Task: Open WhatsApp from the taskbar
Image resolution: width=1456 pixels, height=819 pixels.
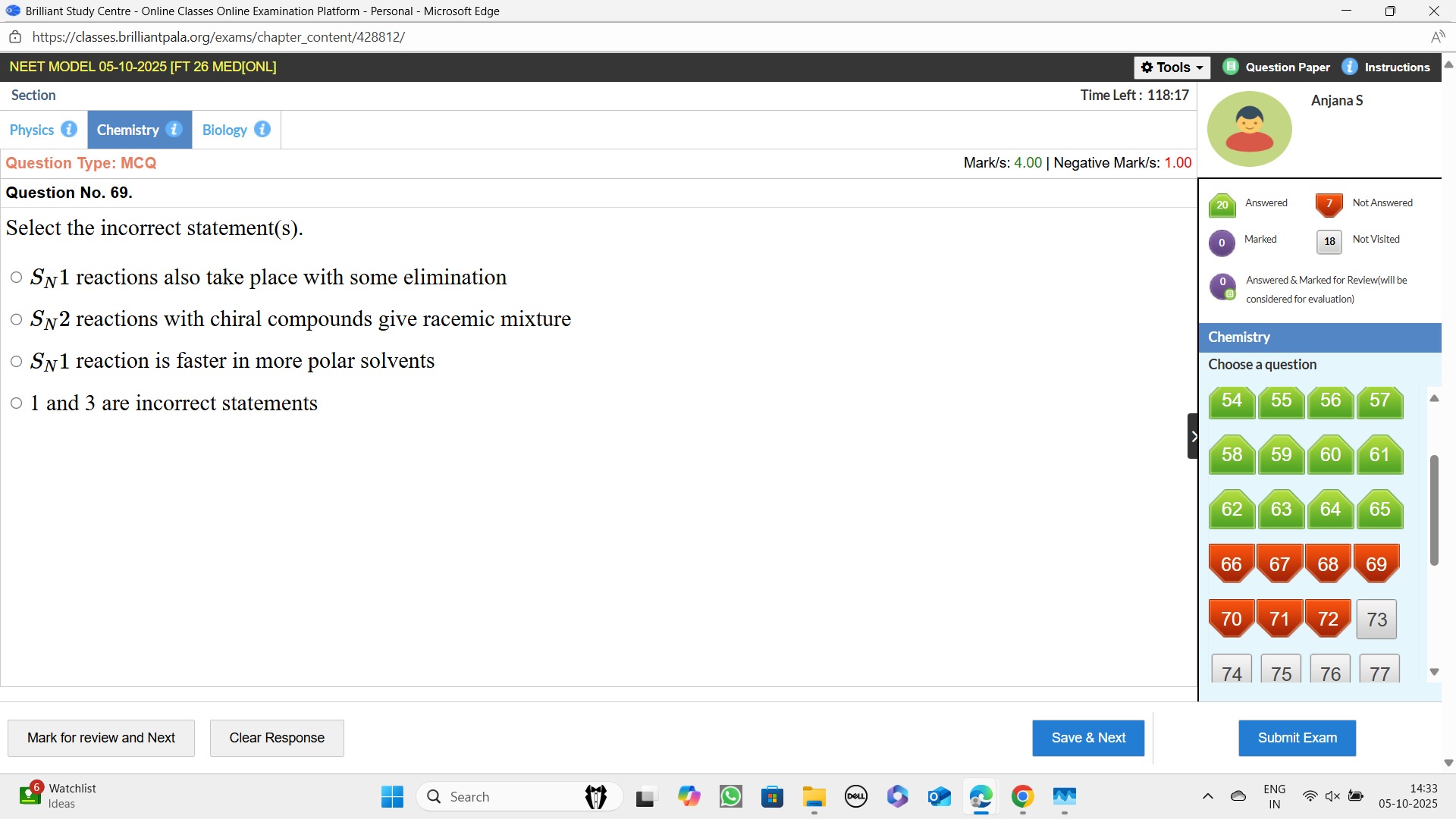Action: pos(731,796)
